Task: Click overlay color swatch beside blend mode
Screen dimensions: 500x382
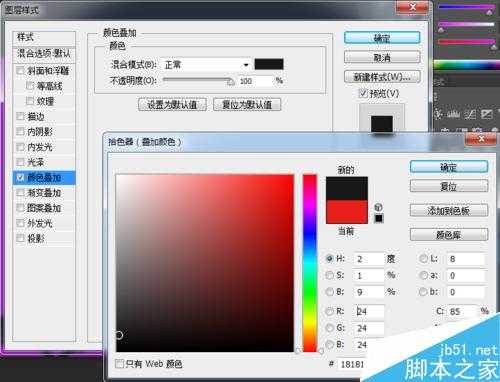Action: tap(269, 64)
